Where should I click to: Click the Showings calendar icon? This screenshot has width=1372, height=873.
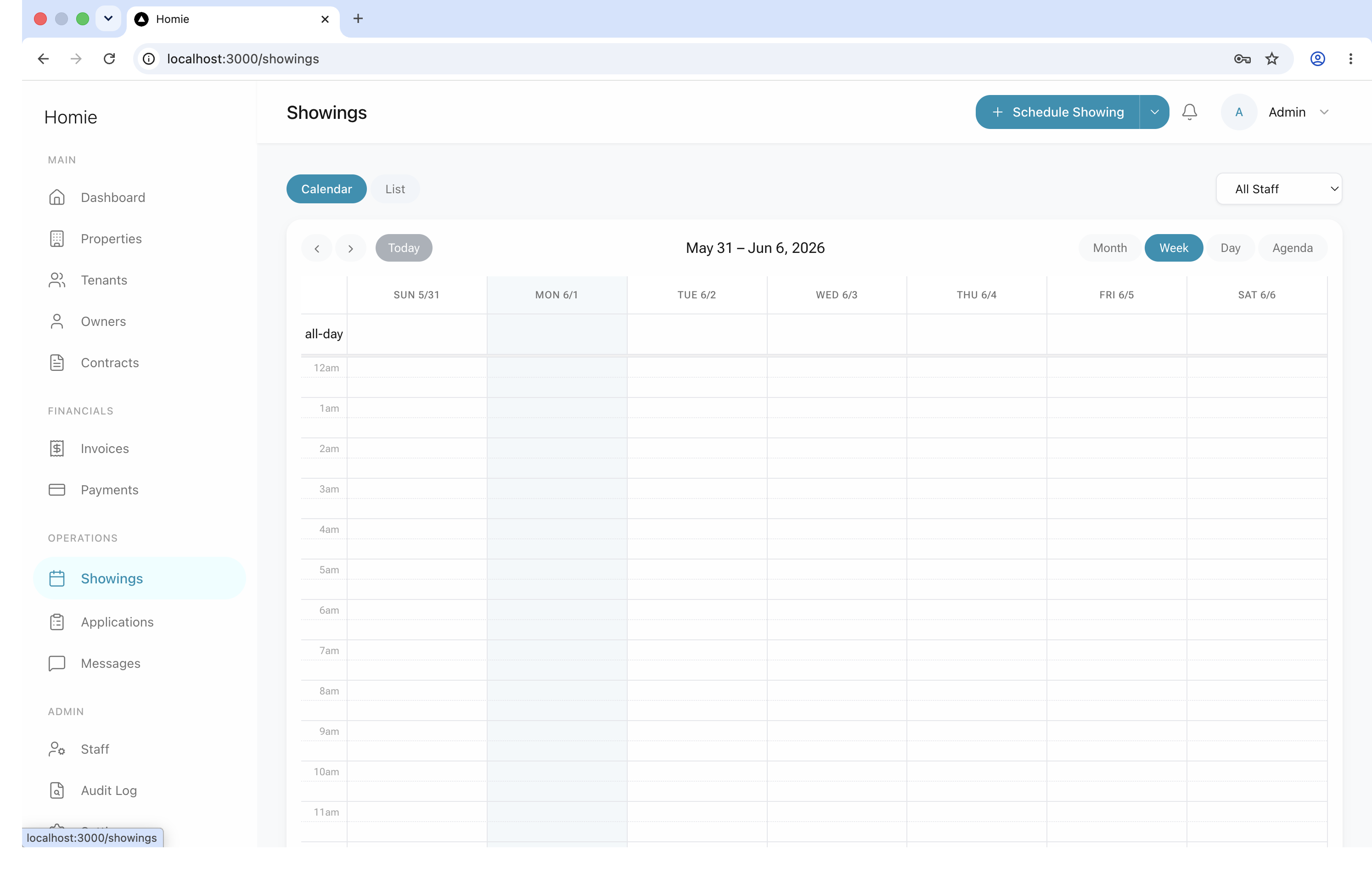coord(57,579)
